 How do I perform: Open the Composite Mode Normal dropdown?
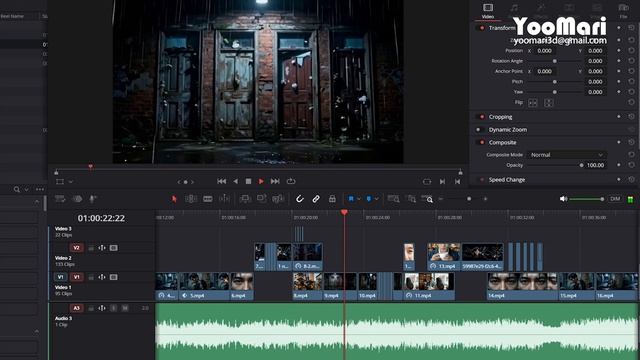click(x=567, y=155)
